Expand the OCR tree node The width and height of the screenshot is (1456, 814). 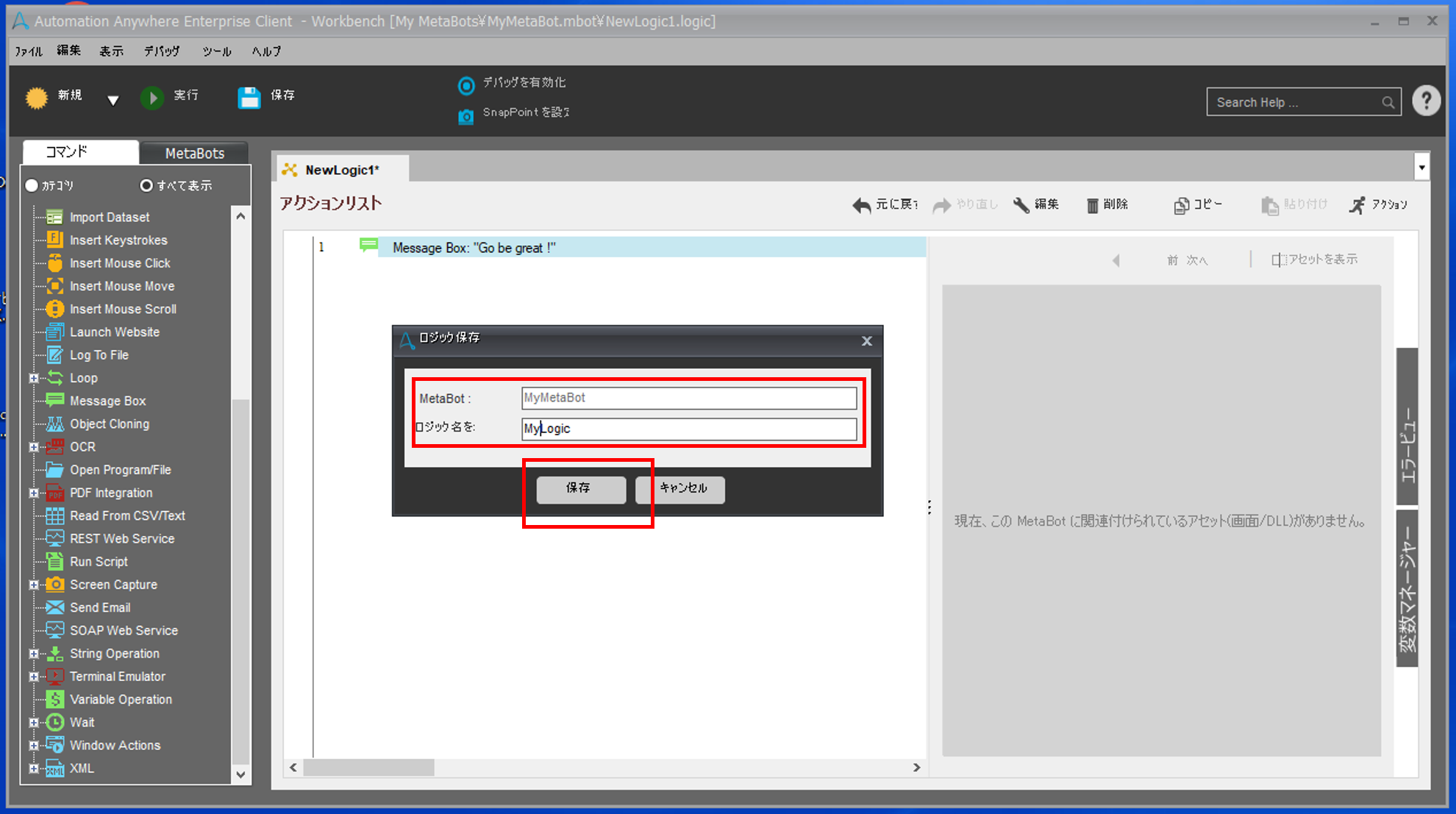click(33, 447)
